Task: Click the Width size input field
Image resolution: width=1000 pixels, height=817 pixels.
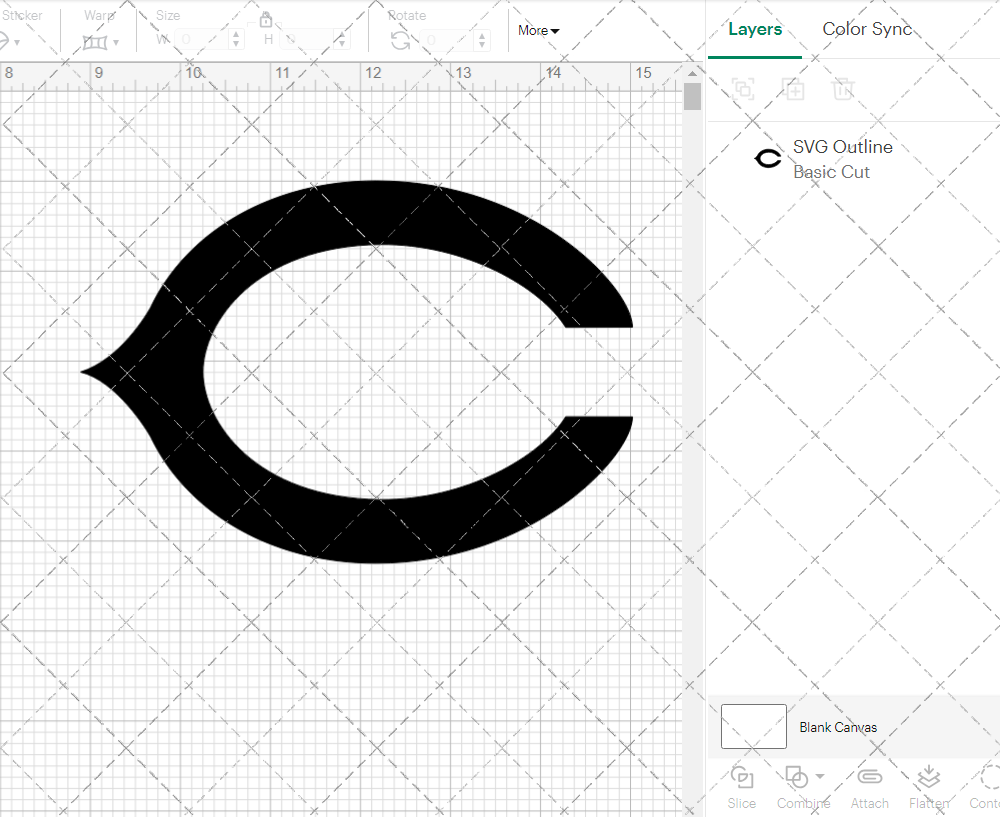Action: point(202,40)
